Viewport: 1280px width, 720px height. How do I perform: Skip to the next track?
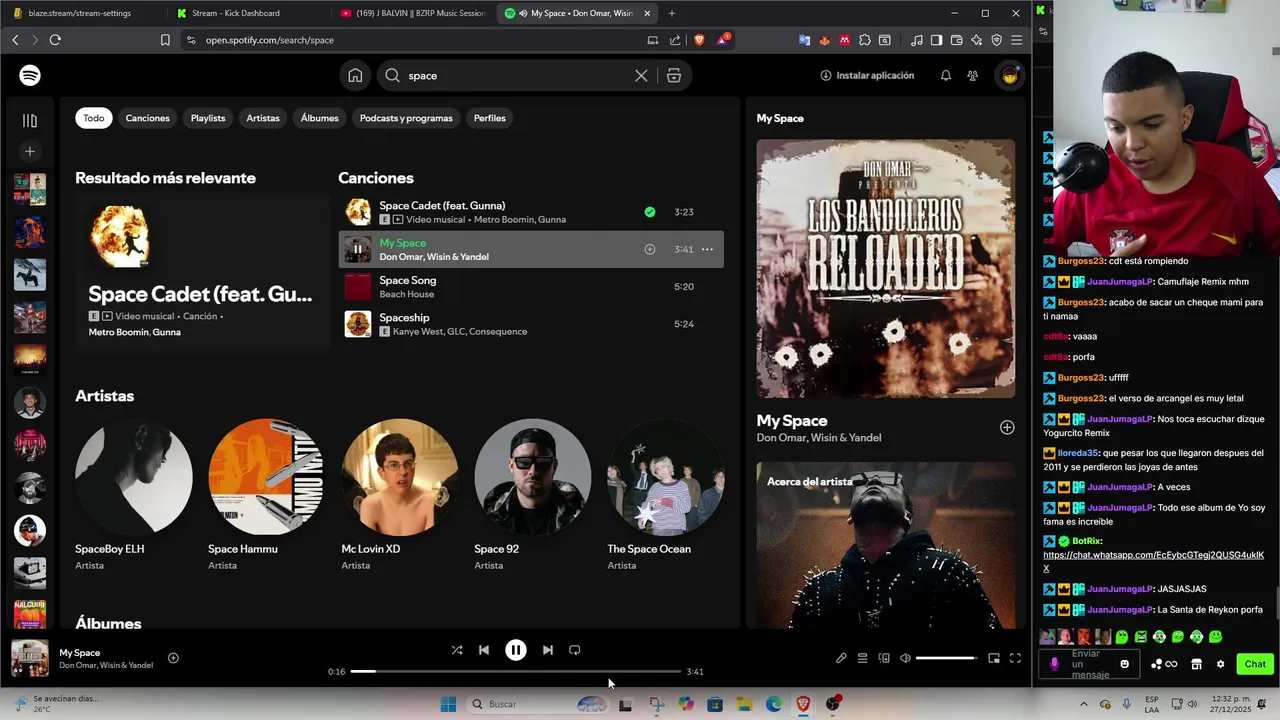click(x=548, y=650)
